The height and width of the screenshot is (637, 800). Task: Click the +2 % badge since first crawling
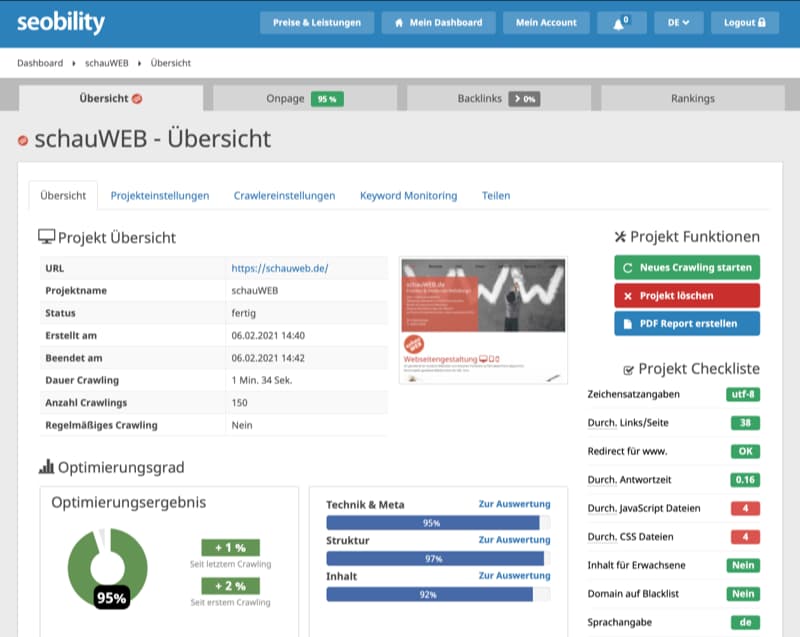point(231,586)
